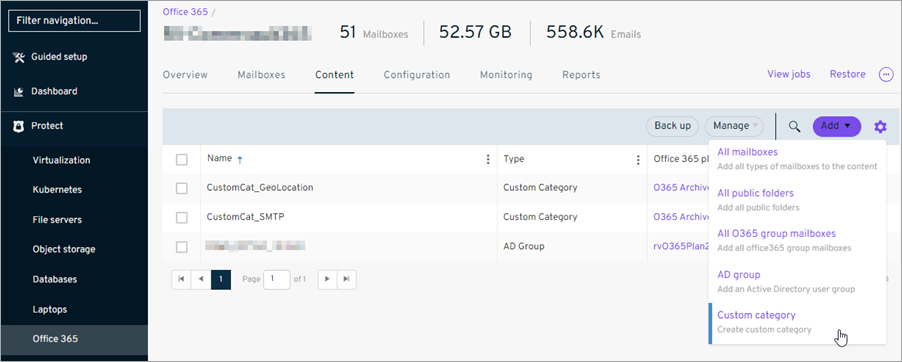This screenshot has width=902, height=362.
Task: Open Guided setup in sidebar
Action: point(59,57)
